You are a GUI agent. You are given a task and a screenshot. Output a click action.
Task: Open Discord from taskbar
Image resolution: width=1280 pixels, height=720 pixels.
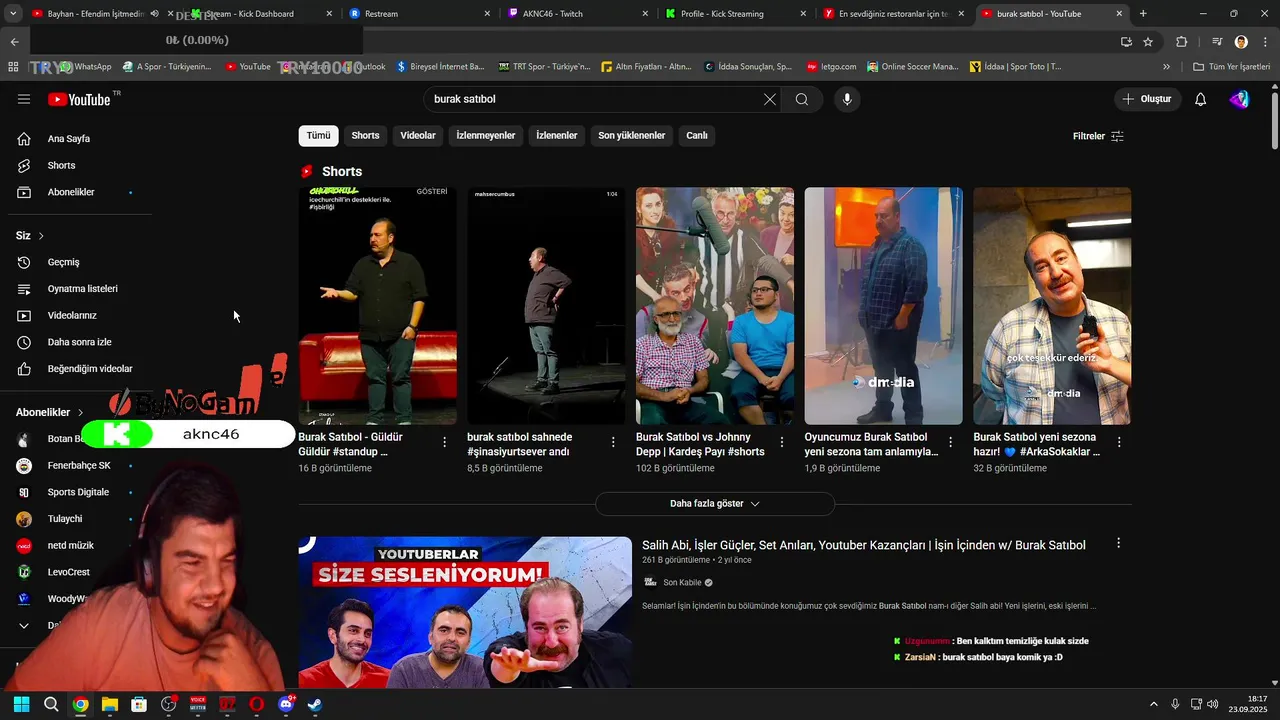tap(286, 704)
